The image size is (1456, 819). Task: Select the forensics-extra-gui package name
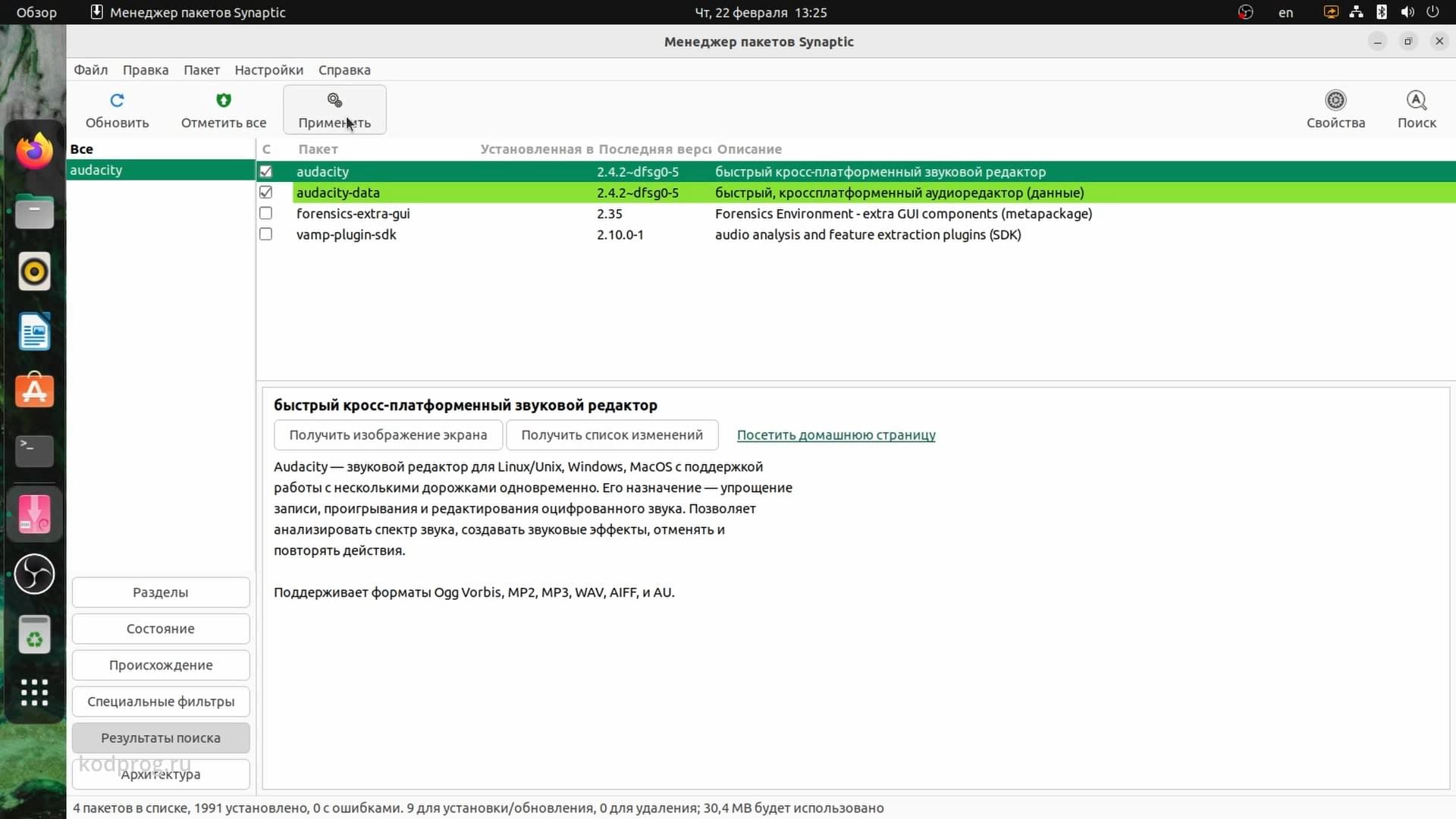coord(353,214)
